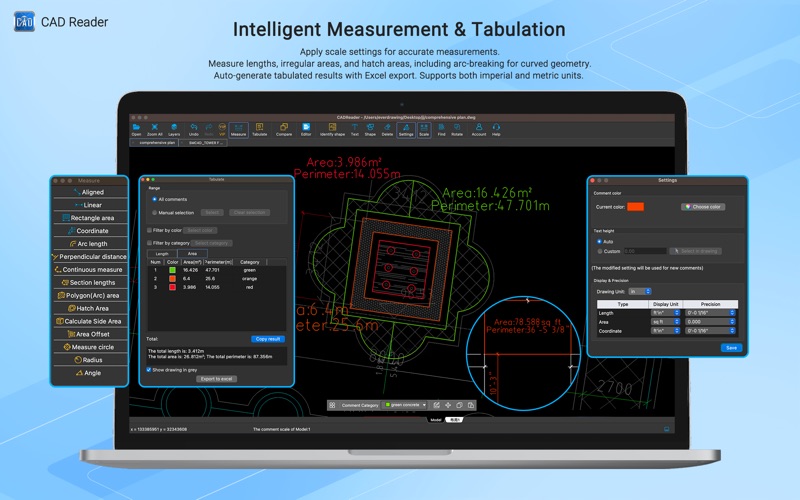800x500 pixels.
Task: Save the Settings dialog
Action: pyautogui.click(x=731, y=348)
